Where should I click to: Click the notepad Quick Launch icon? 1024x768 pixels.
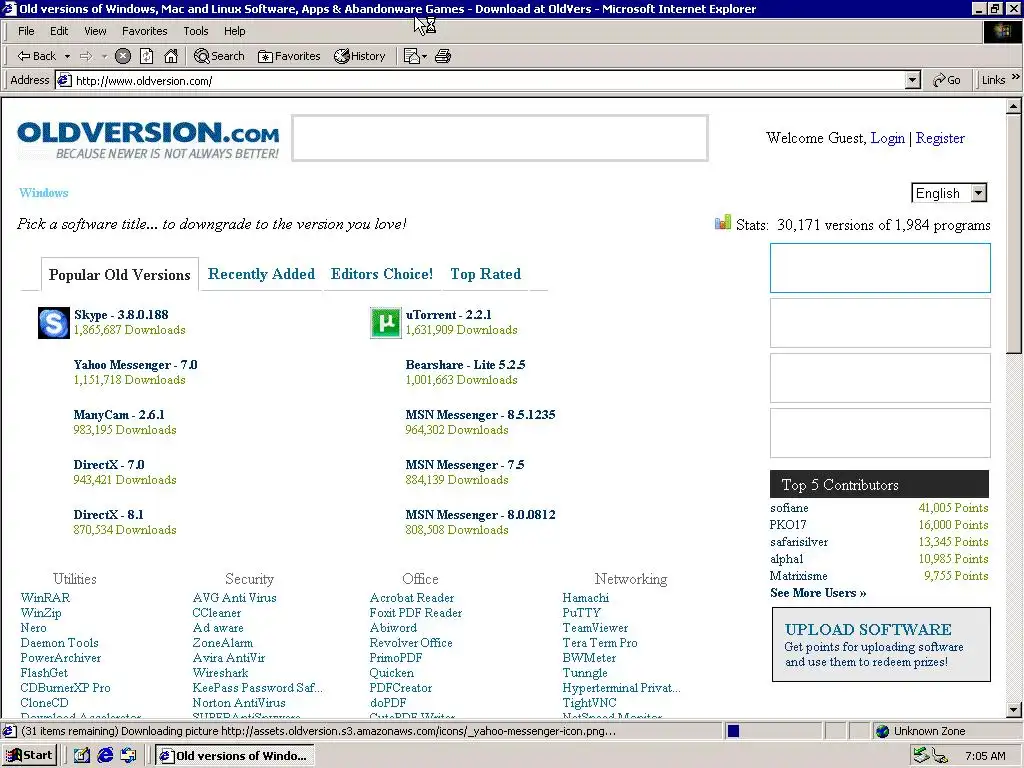click(x=82, y=756)
